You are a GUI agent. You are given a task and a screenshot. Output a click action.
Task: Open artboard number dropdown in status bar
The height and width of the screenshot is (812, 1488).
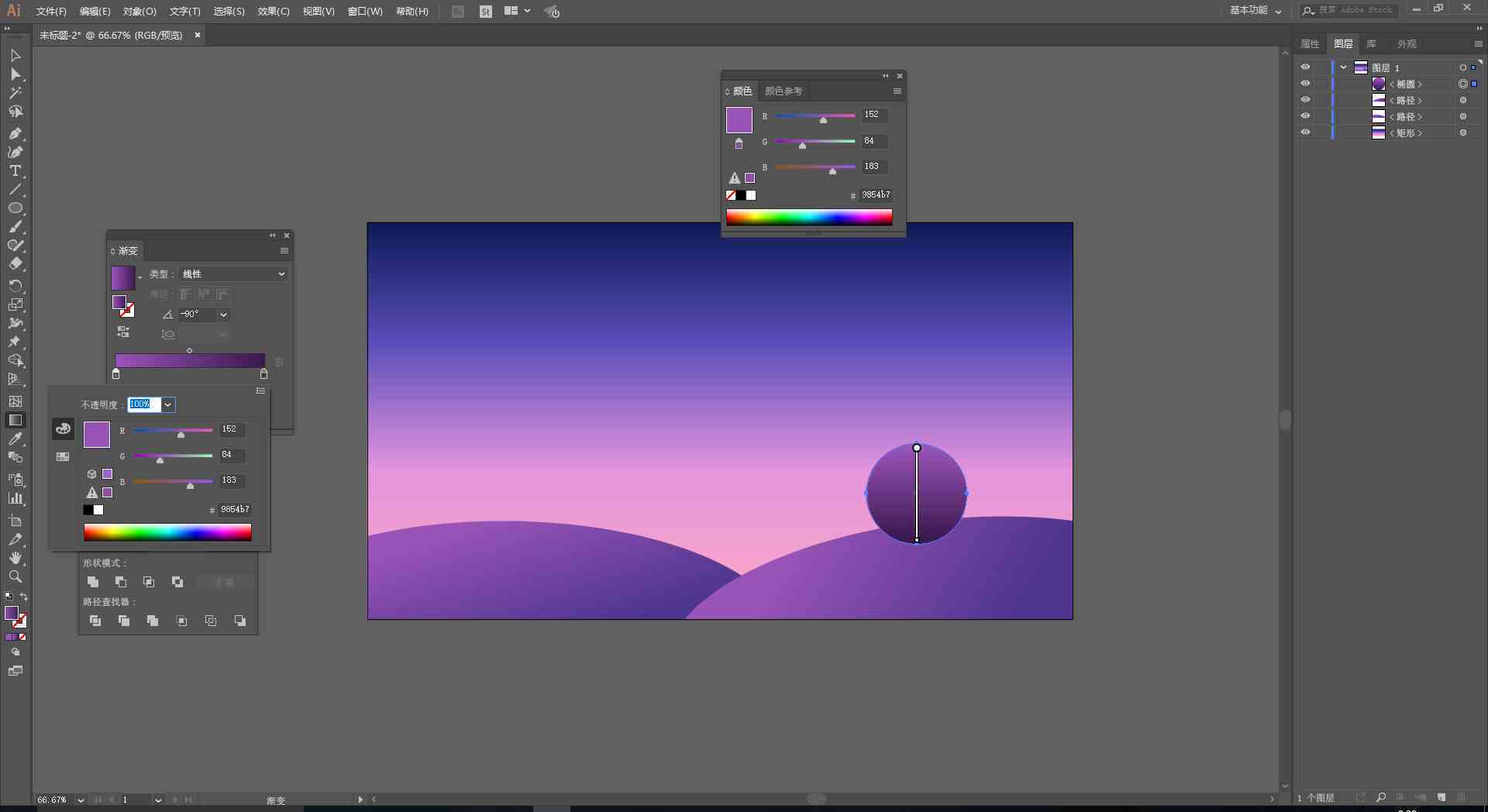pyautogui.click(x=158, y=800)
